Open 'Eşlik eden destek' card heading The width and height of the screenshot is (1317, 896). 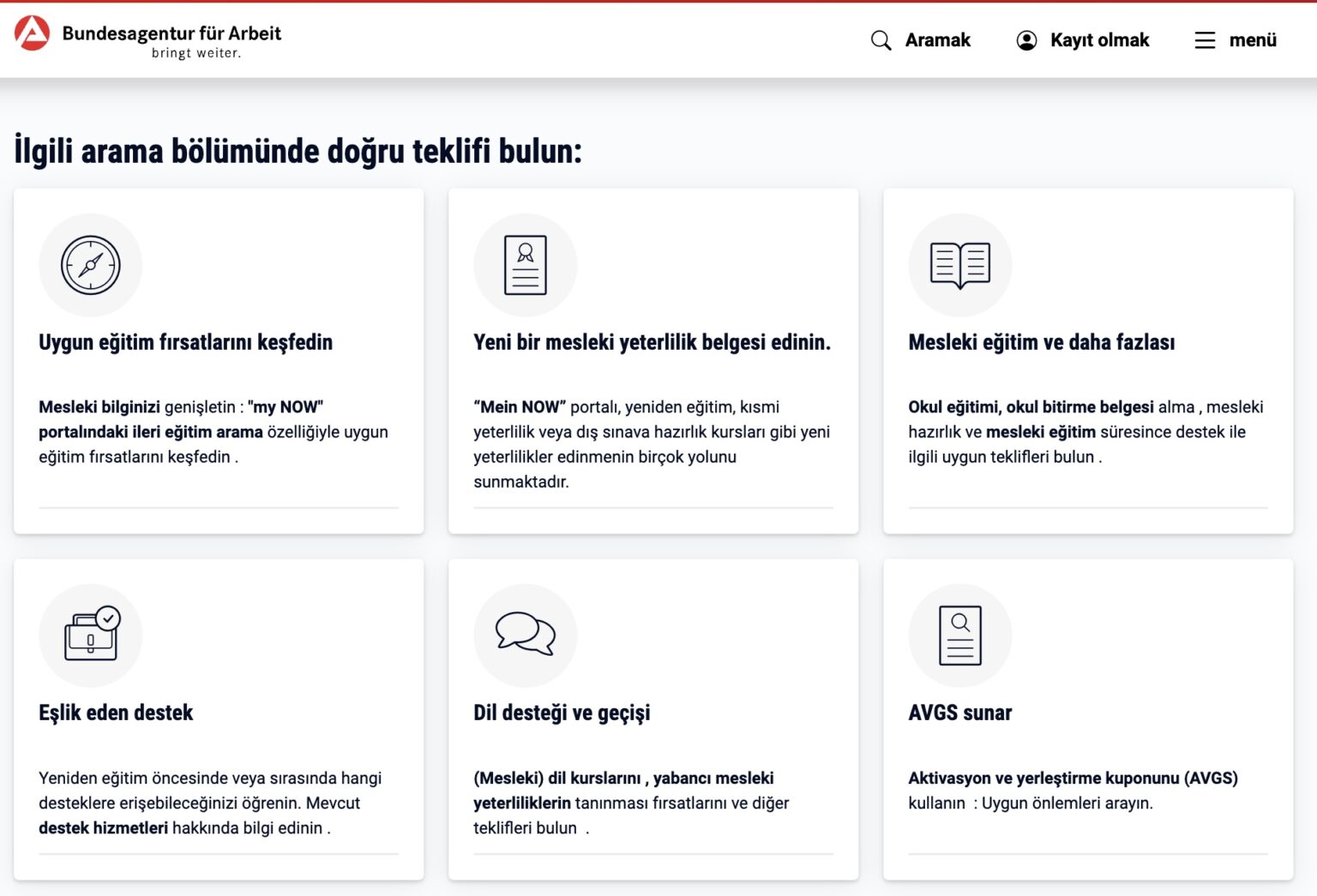(x=116, y=713)
